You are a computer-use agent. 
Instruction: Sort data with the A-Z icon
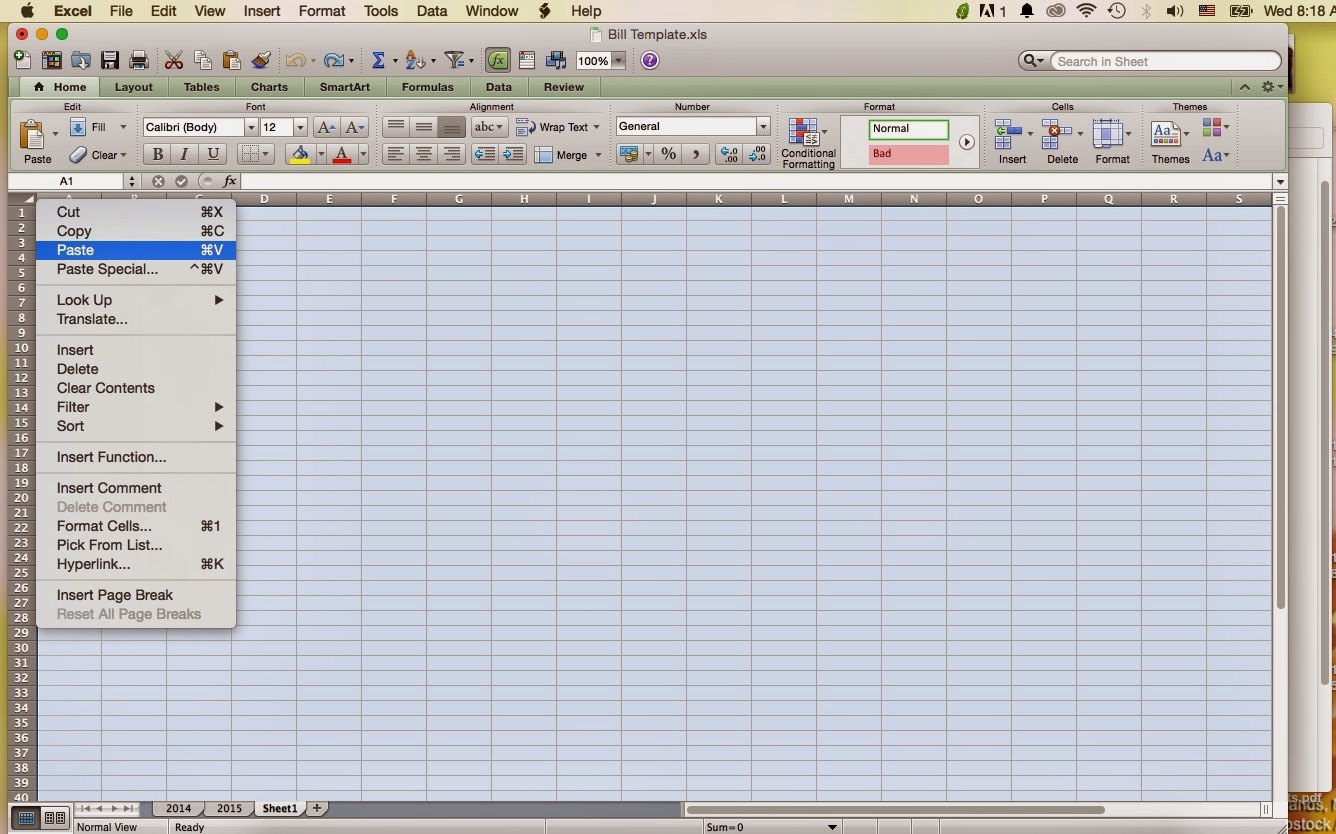tap(416, 61)
